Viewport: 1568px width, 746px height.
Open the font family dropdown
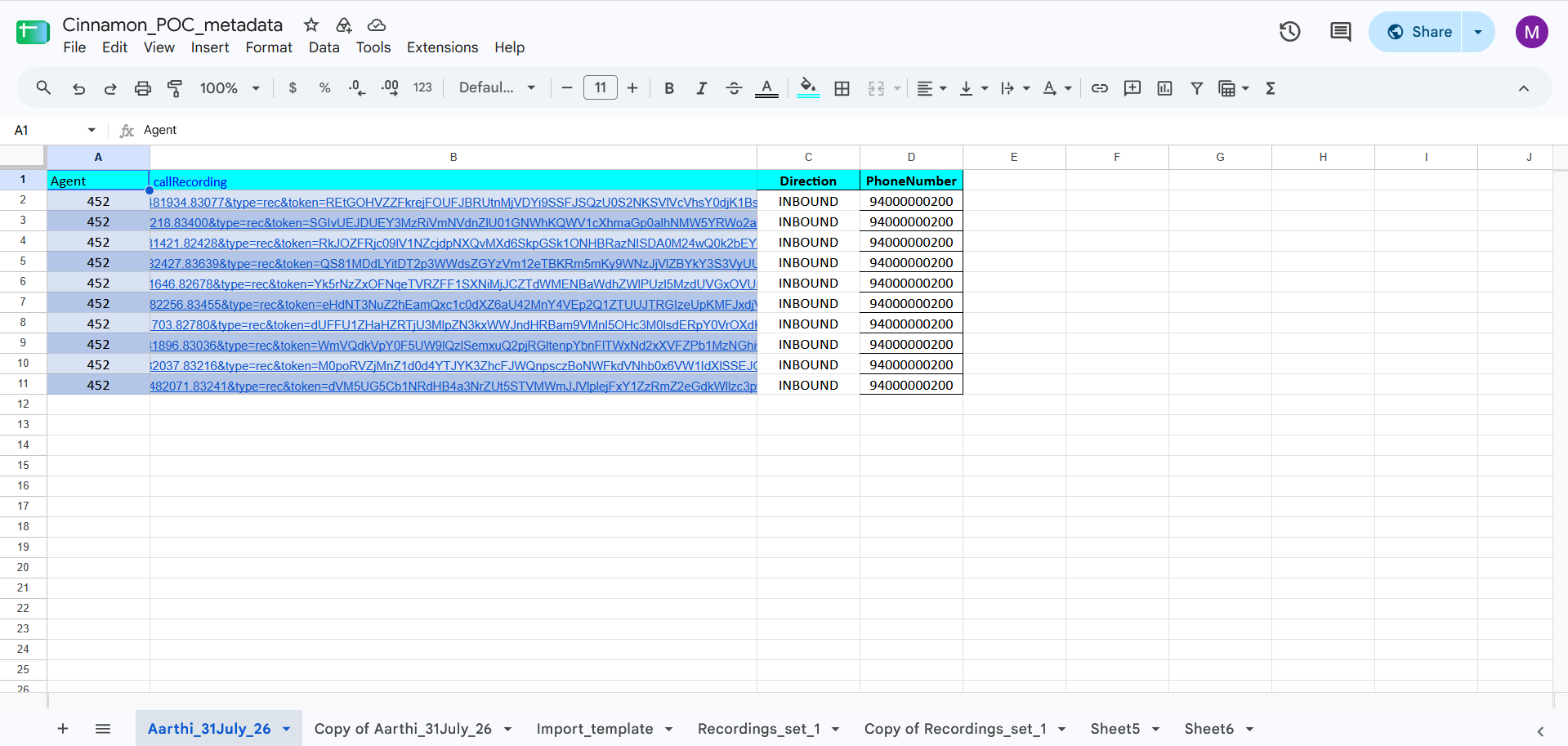click(x=497, y=88)
